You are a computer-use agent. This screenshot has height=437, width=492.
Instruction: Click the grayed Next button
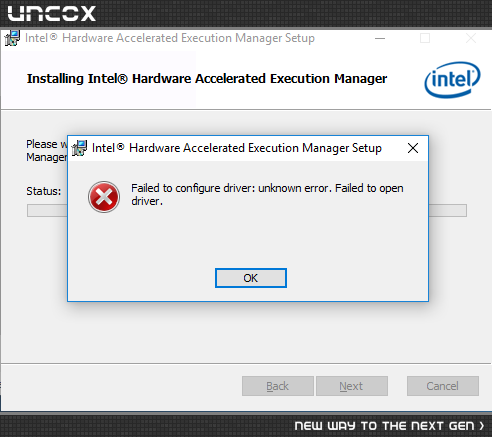(x=352, y=386)
